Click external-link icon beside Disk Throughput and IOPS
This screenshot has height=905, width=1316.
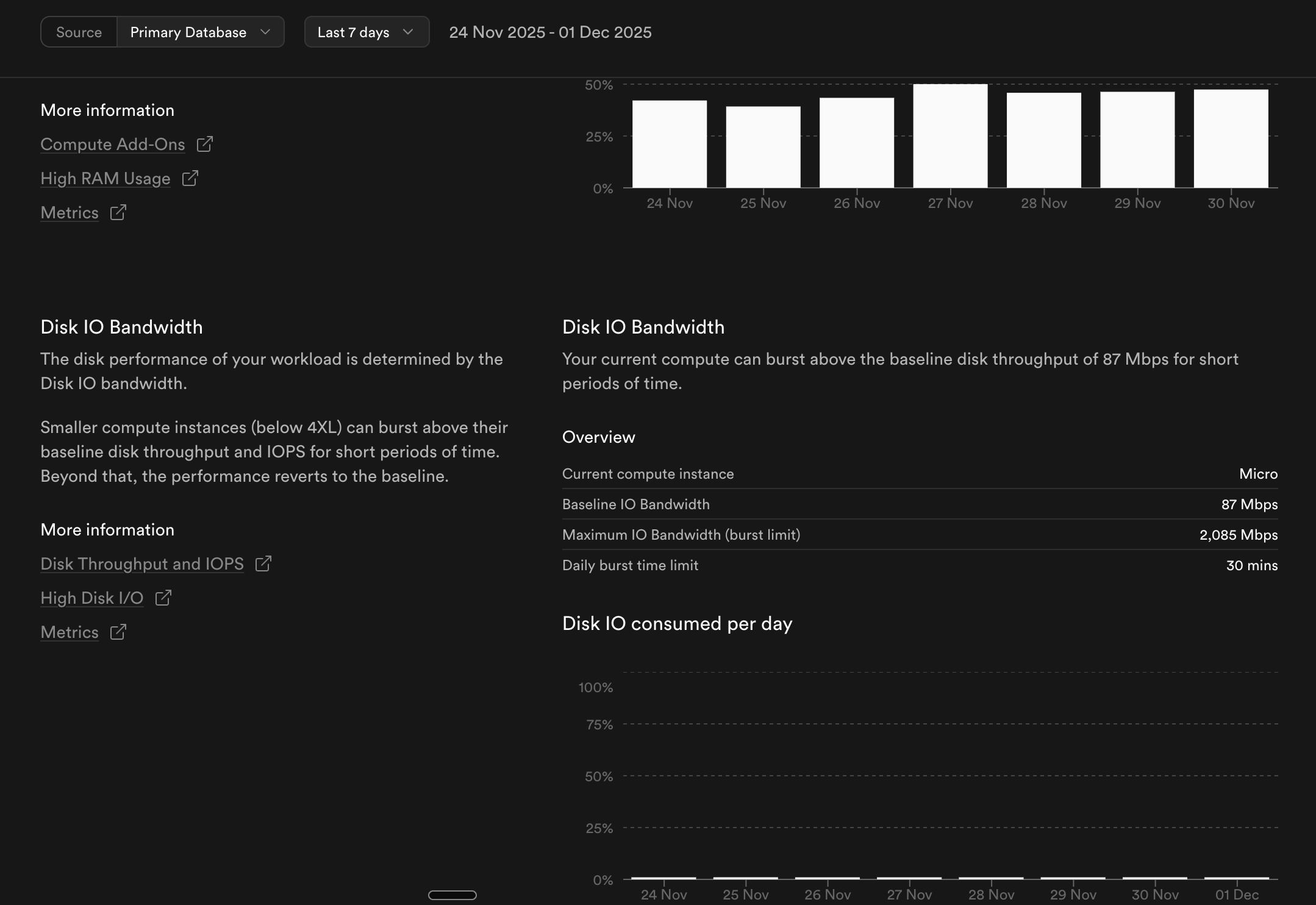coord(263,563)
